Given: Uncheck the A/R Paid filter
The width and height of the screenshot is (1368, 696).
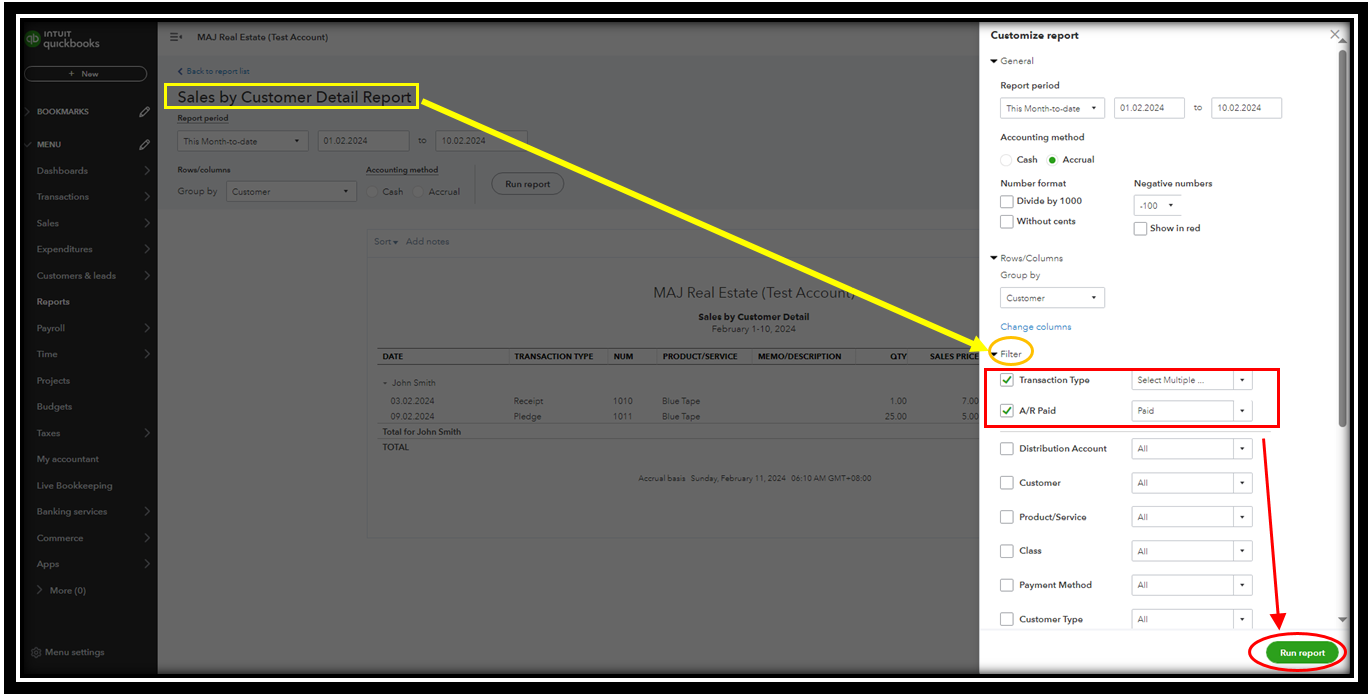Looking at the screenshot, I should click(1007, 411).
